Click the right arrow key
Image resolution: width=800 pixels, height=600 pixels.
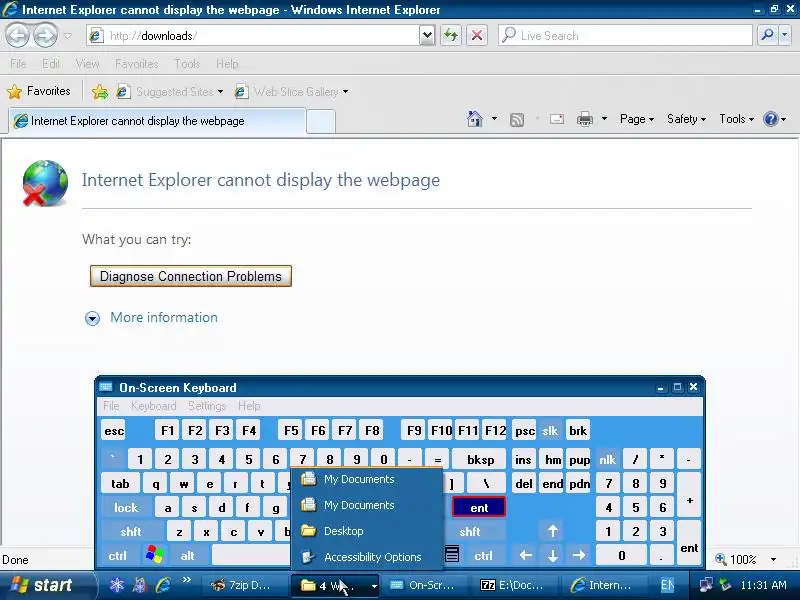579,555
